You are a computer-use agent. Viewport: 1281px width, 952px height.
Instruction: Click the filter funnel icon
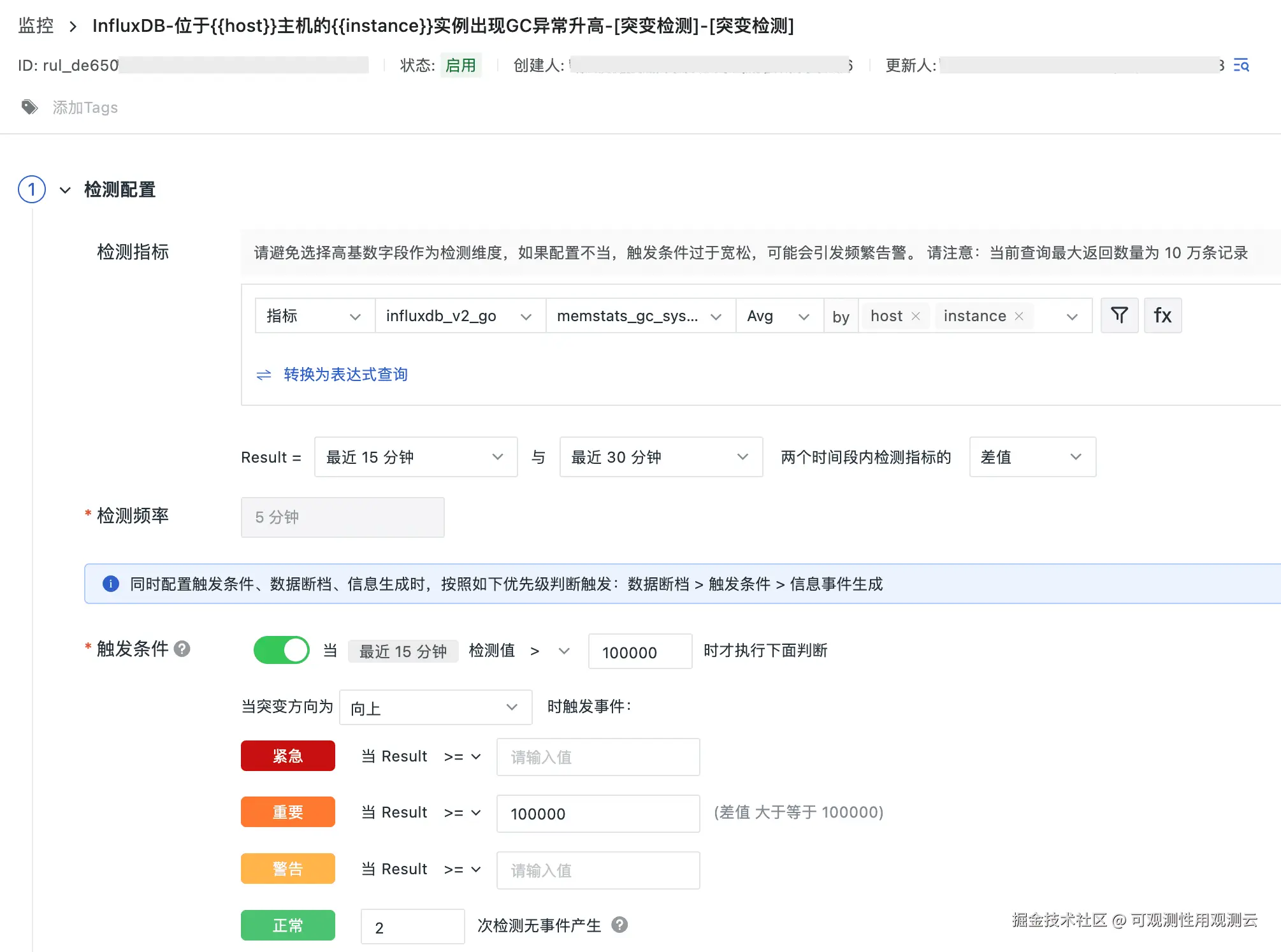[x=1119, y=315]
